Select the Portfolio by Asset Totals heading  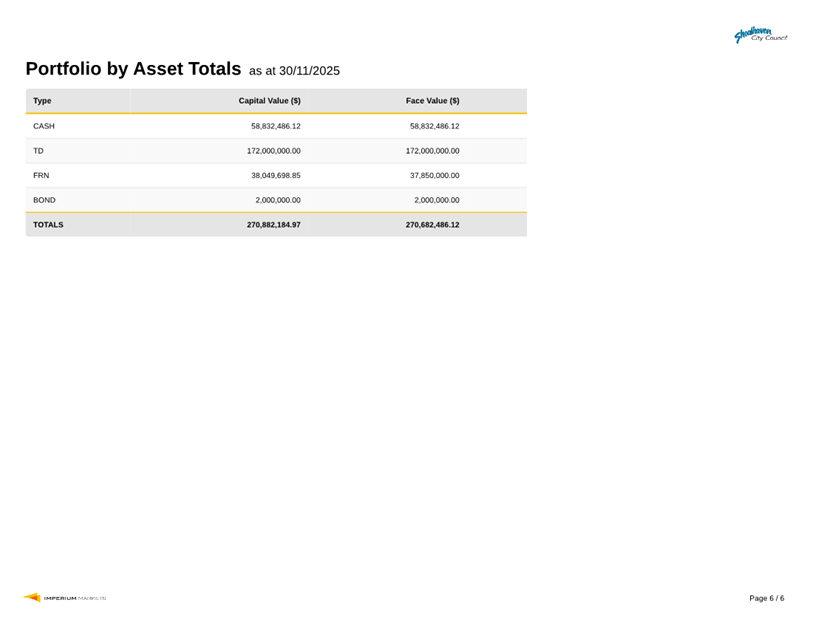click(133, 69)
